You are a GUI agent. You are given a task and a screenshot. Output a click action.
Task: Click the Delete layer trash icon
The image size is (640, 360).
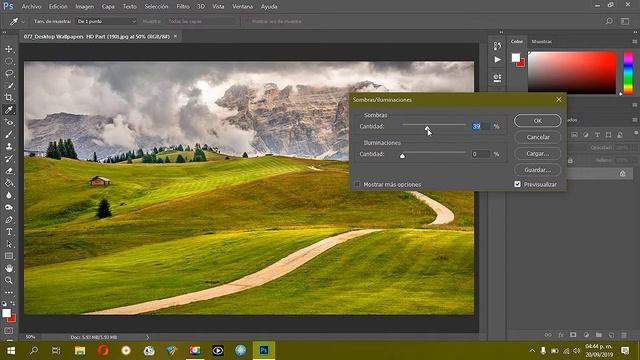624,335
